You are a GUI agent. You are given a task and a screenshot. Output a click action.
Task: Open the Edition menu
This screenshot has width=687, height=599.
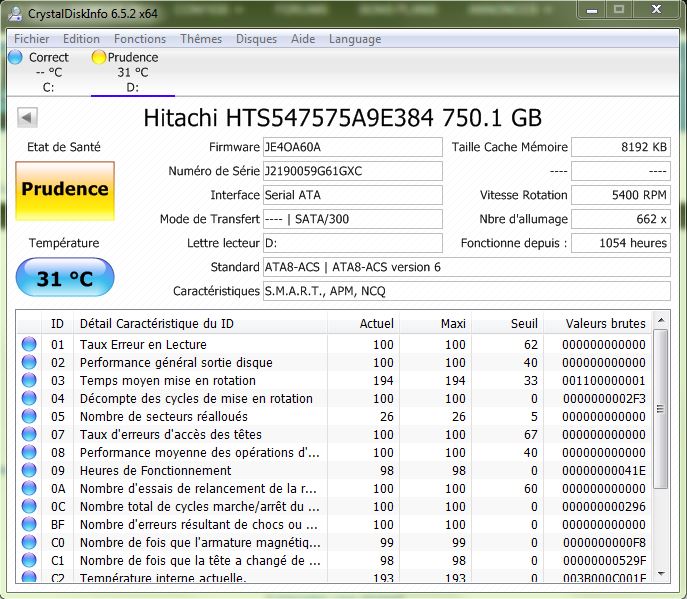coord(81,39)
